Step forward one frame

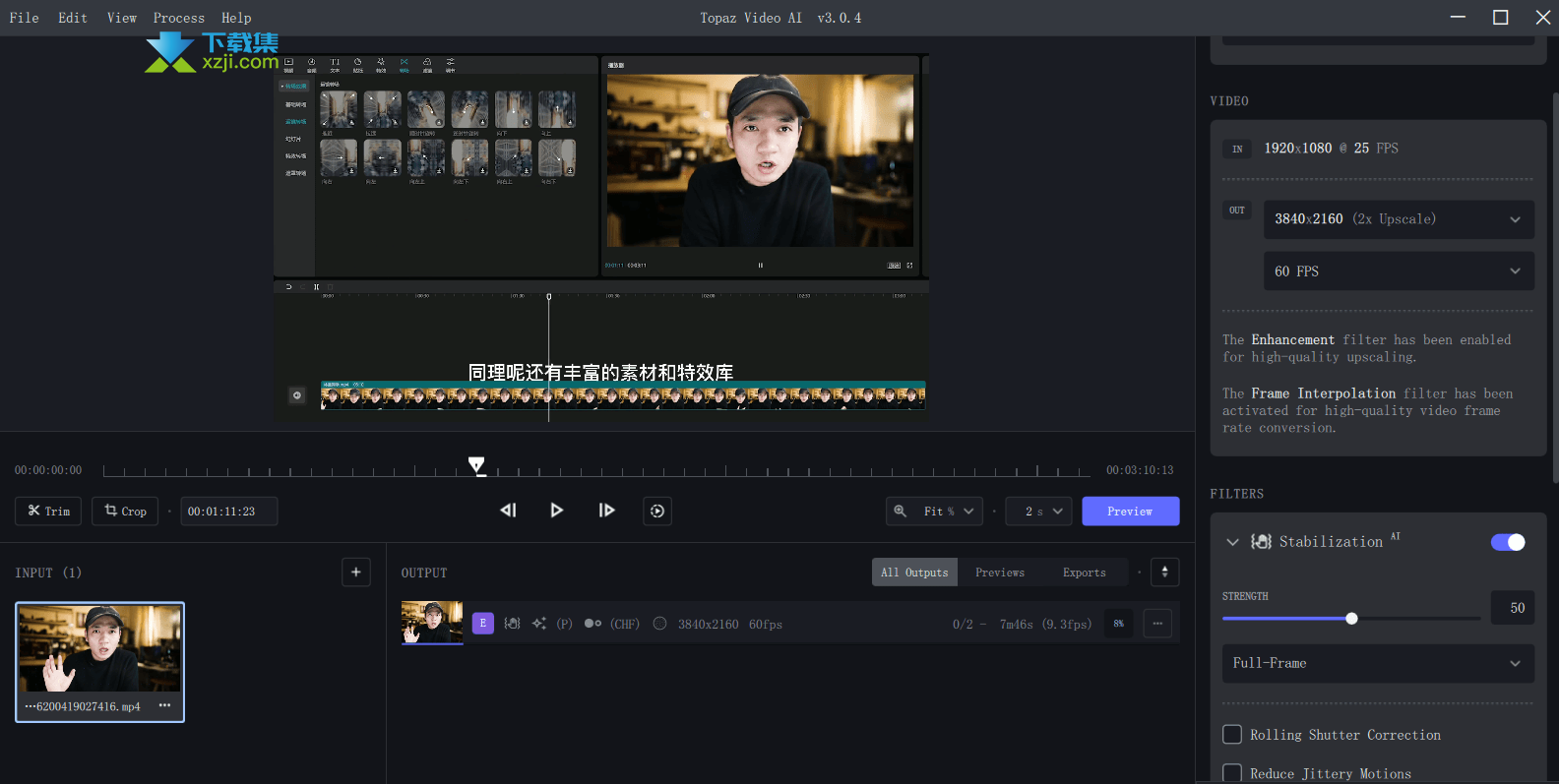pos(606,510)
